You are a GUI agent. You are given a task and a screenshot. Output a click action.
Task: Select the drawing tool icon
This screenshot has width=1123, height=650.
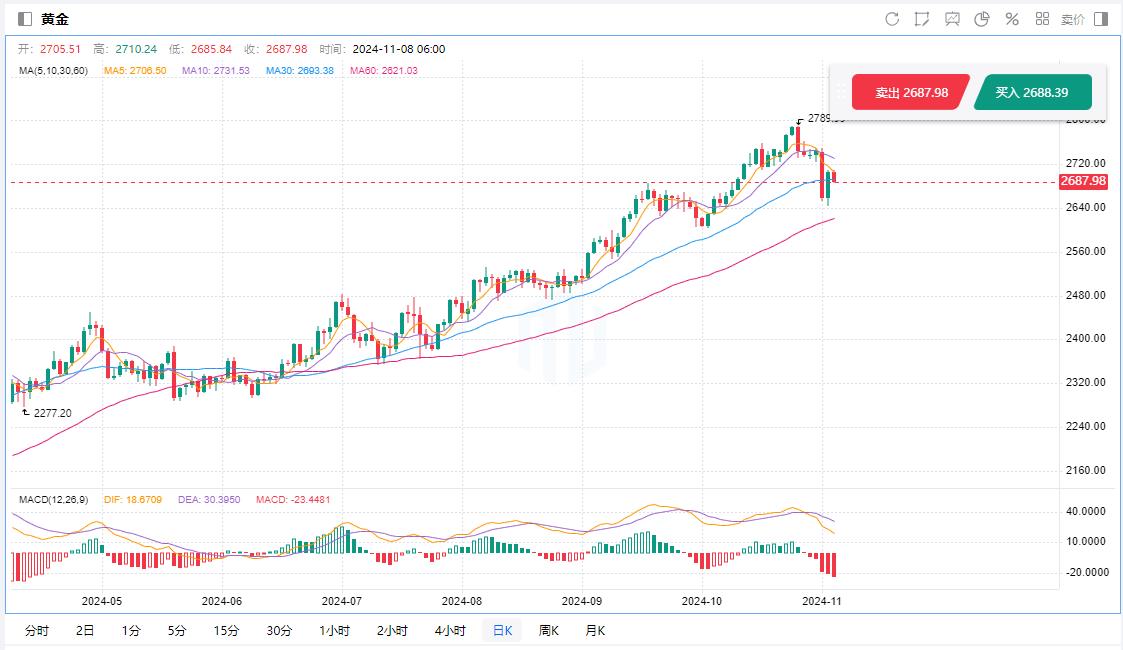922,19
